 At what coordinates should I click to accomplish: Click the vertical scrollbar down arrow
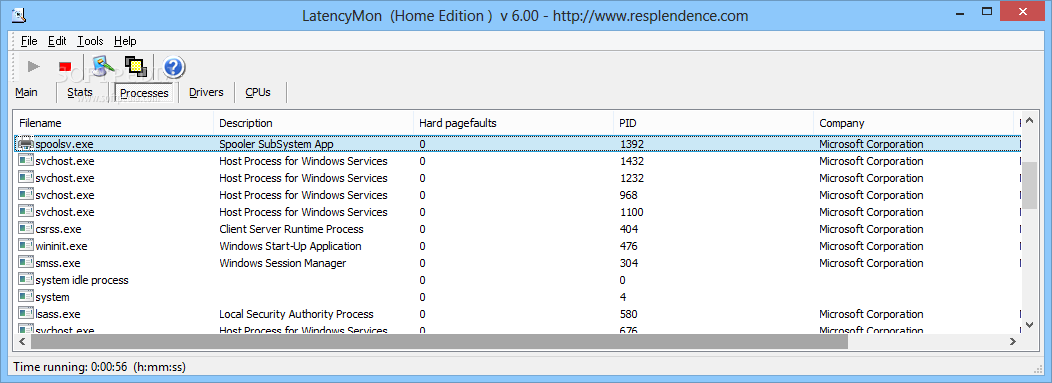(1030, 325)
